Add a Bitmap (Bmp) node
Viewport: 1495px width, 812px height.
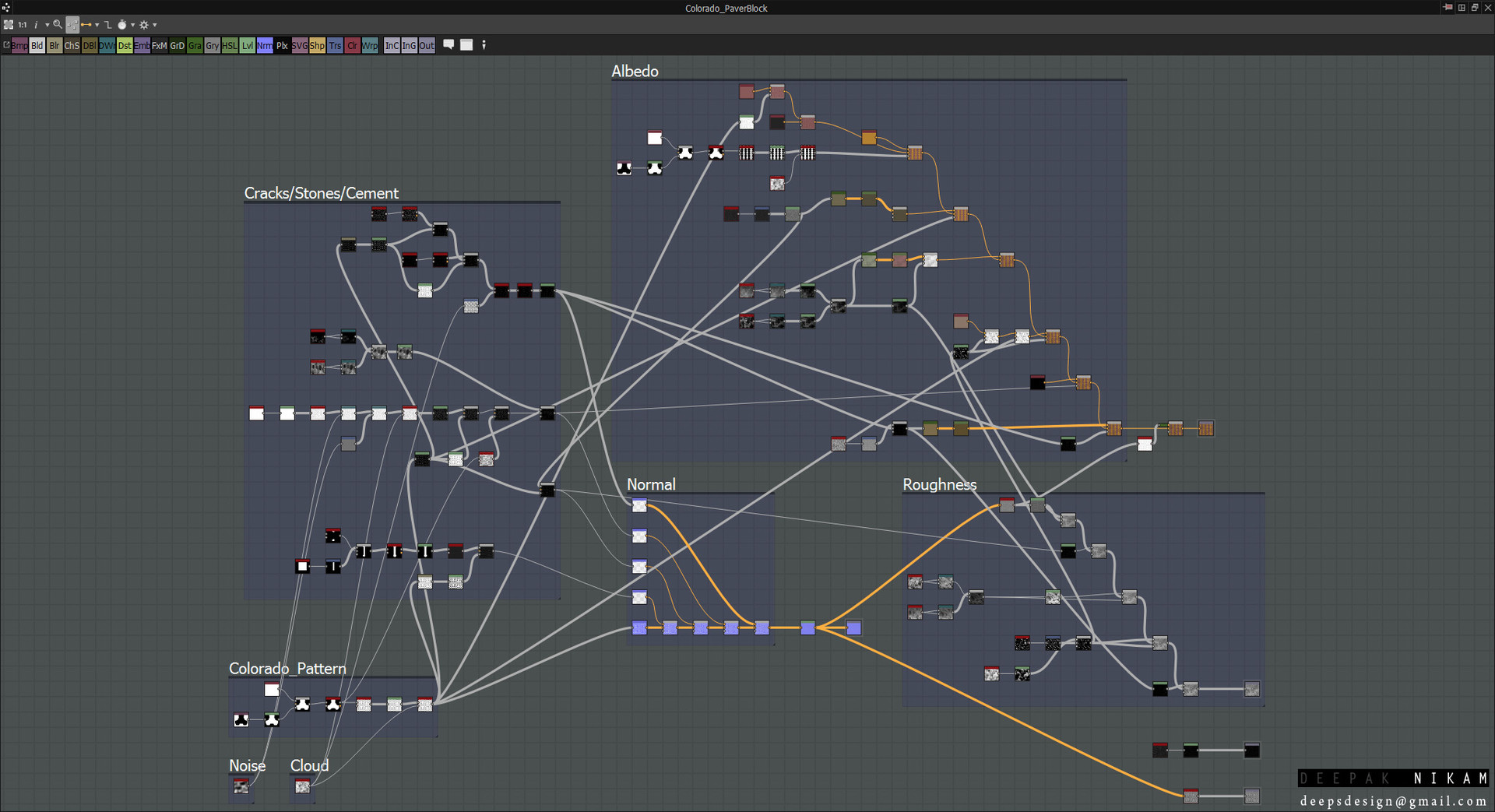[x=19, y=46]
